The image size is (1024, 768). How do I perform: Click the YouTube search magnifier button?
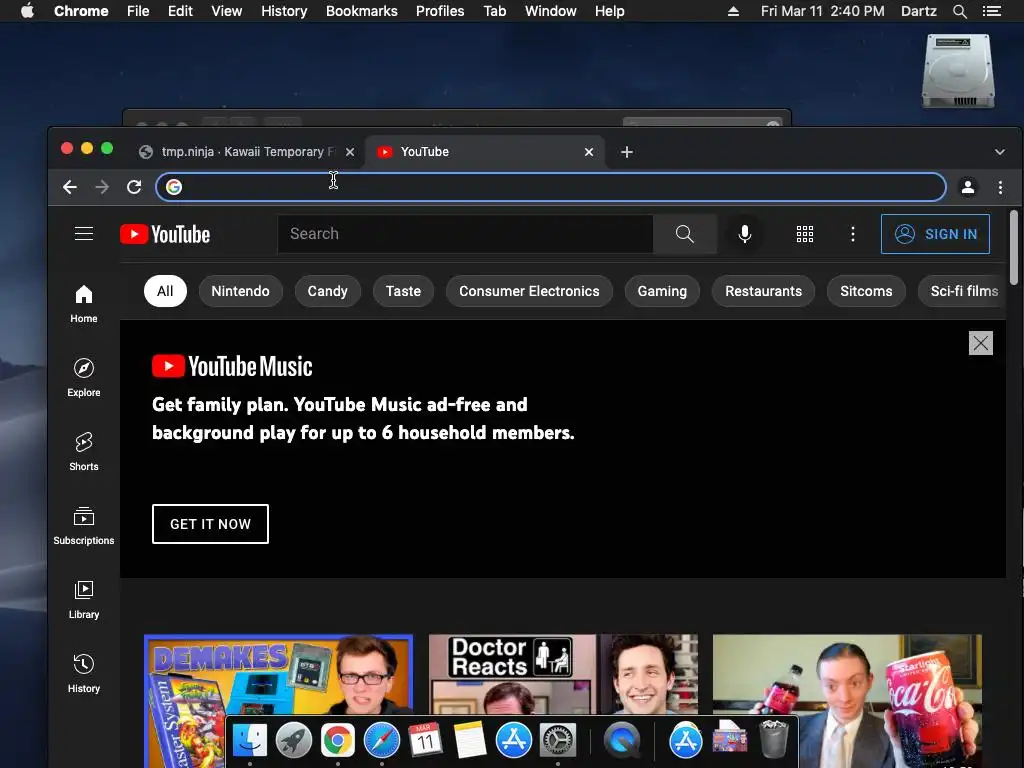click(x=684, y=234)
